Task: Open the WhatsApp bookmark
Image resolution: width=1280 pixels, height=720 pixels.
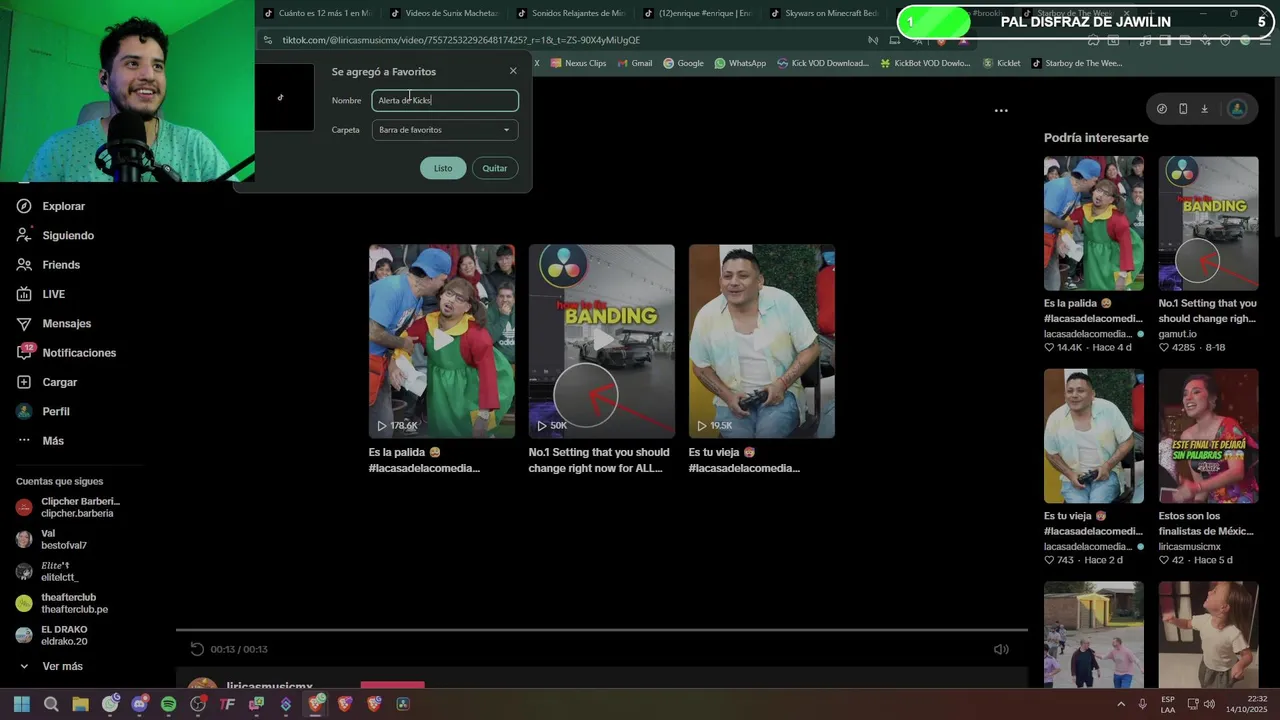Action: [x=740, y=63]
